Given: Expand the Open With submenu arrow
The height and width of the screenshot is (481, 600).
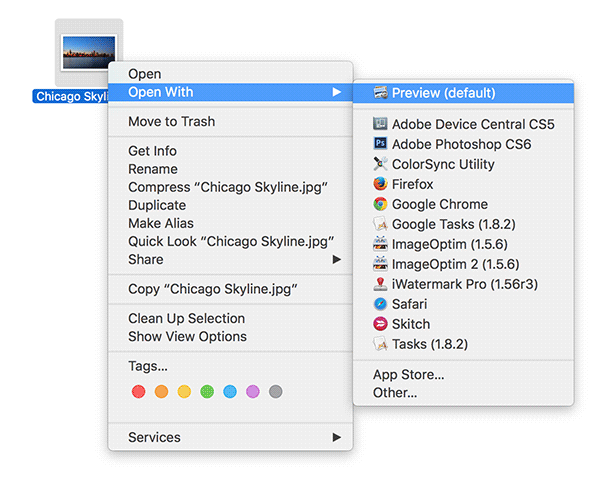Looking at the screenshot, I should tap(336, 92).
